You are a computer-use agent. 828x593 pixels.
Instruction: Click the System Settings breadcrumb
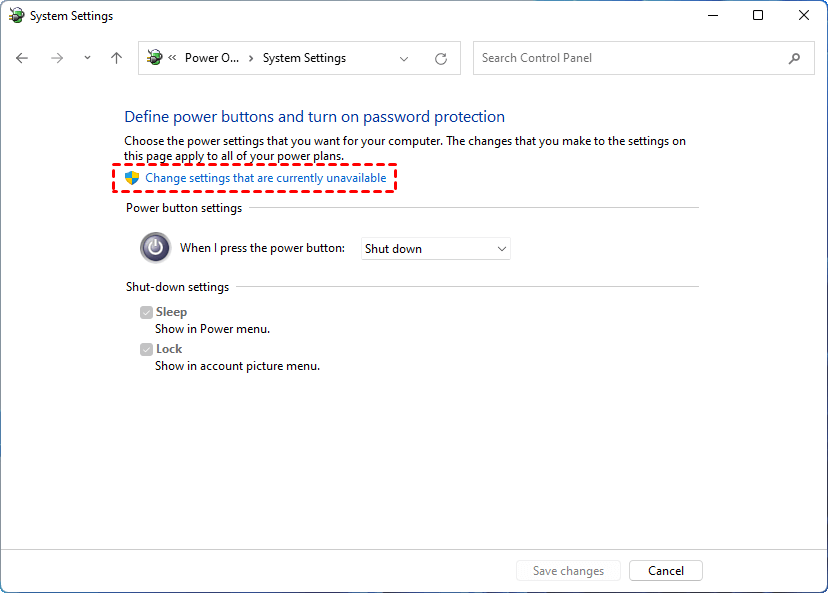click(304, 58)
